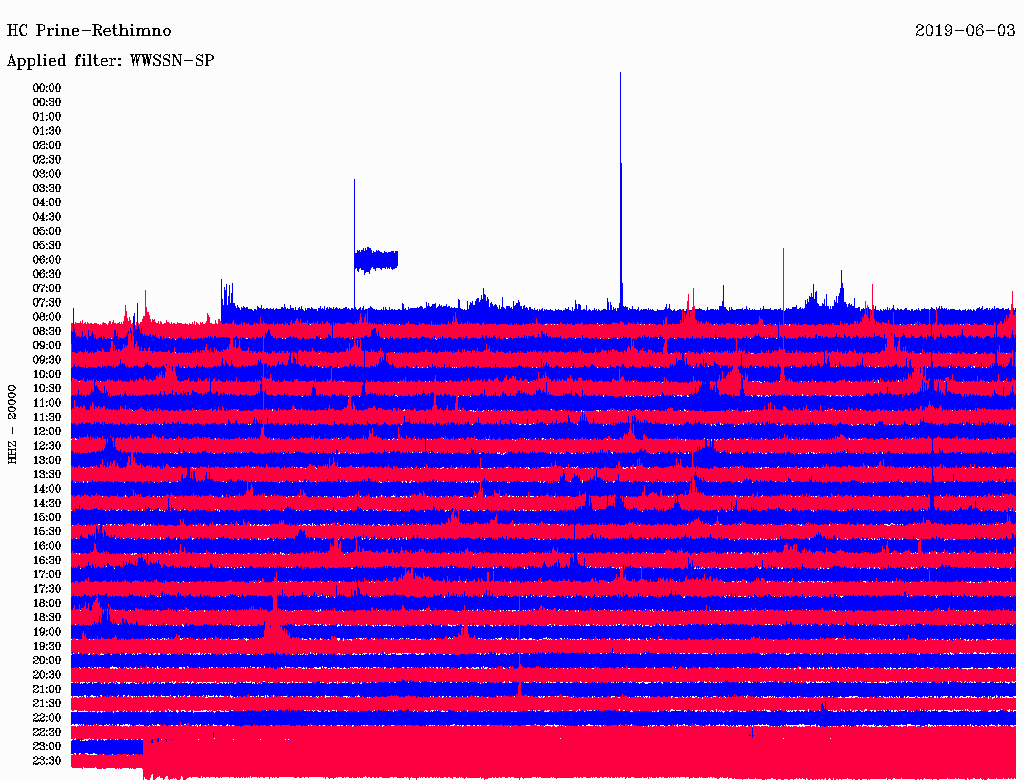This screenshot has height=780, width=1024.
Task: Select the 21:30 time label
Action: pyautogui.click(x=46, y=703)
